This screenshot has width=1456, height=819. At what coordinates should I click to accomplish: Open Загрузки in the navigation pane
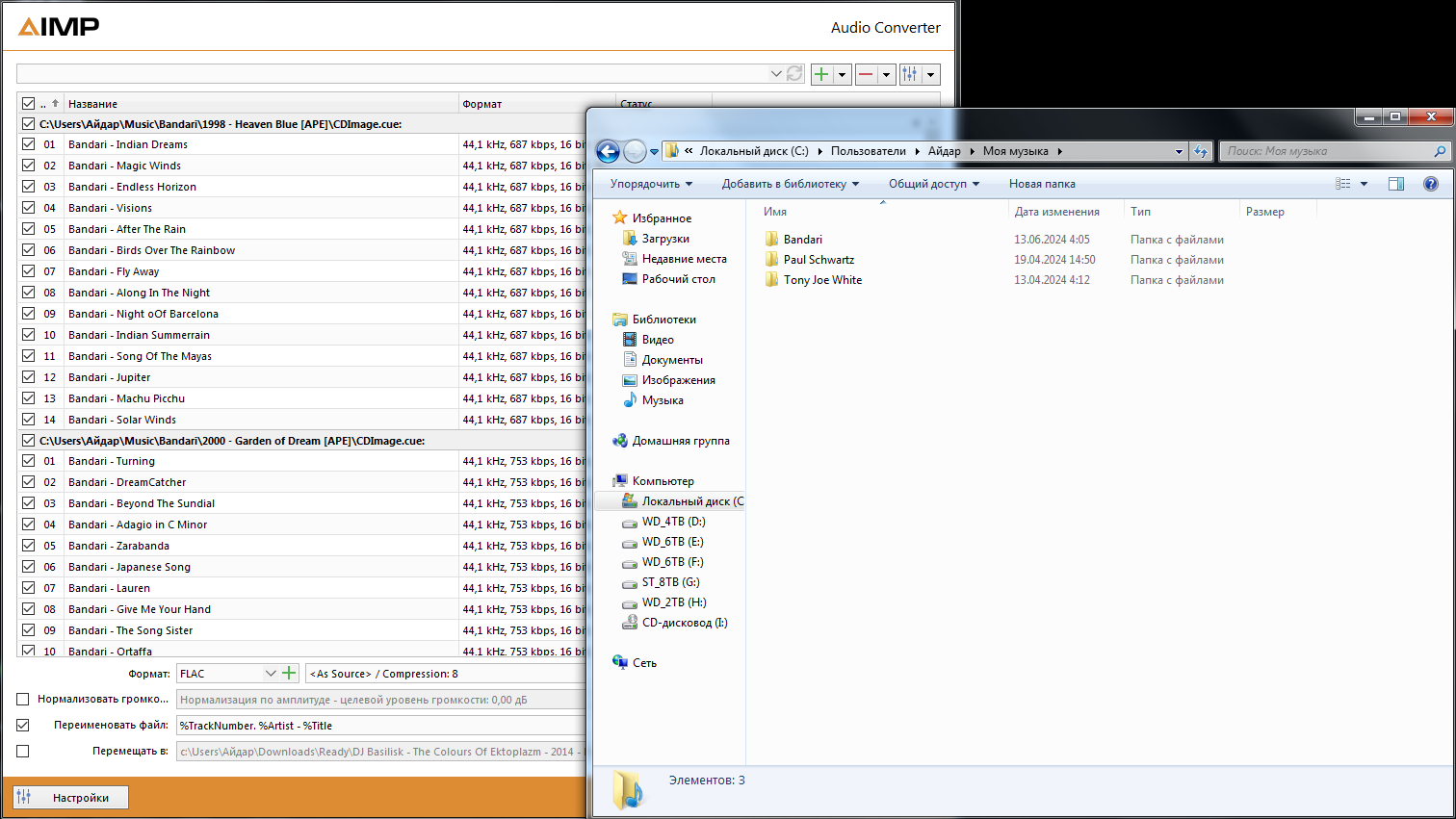[665, 239]
